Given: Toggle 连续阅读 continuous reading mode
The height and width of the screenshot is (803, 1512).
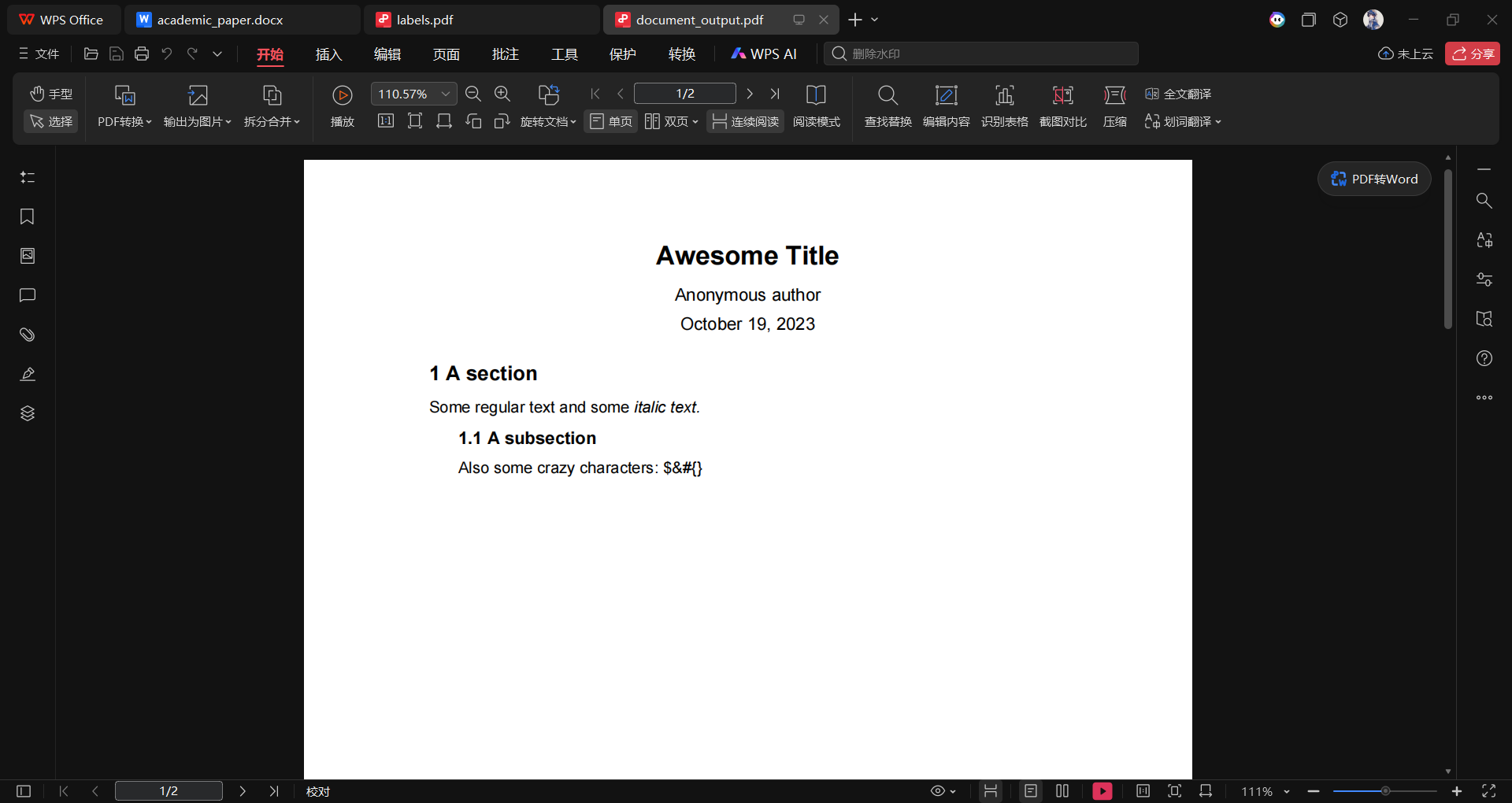Looking at the screenshot, I should (745, 121).
